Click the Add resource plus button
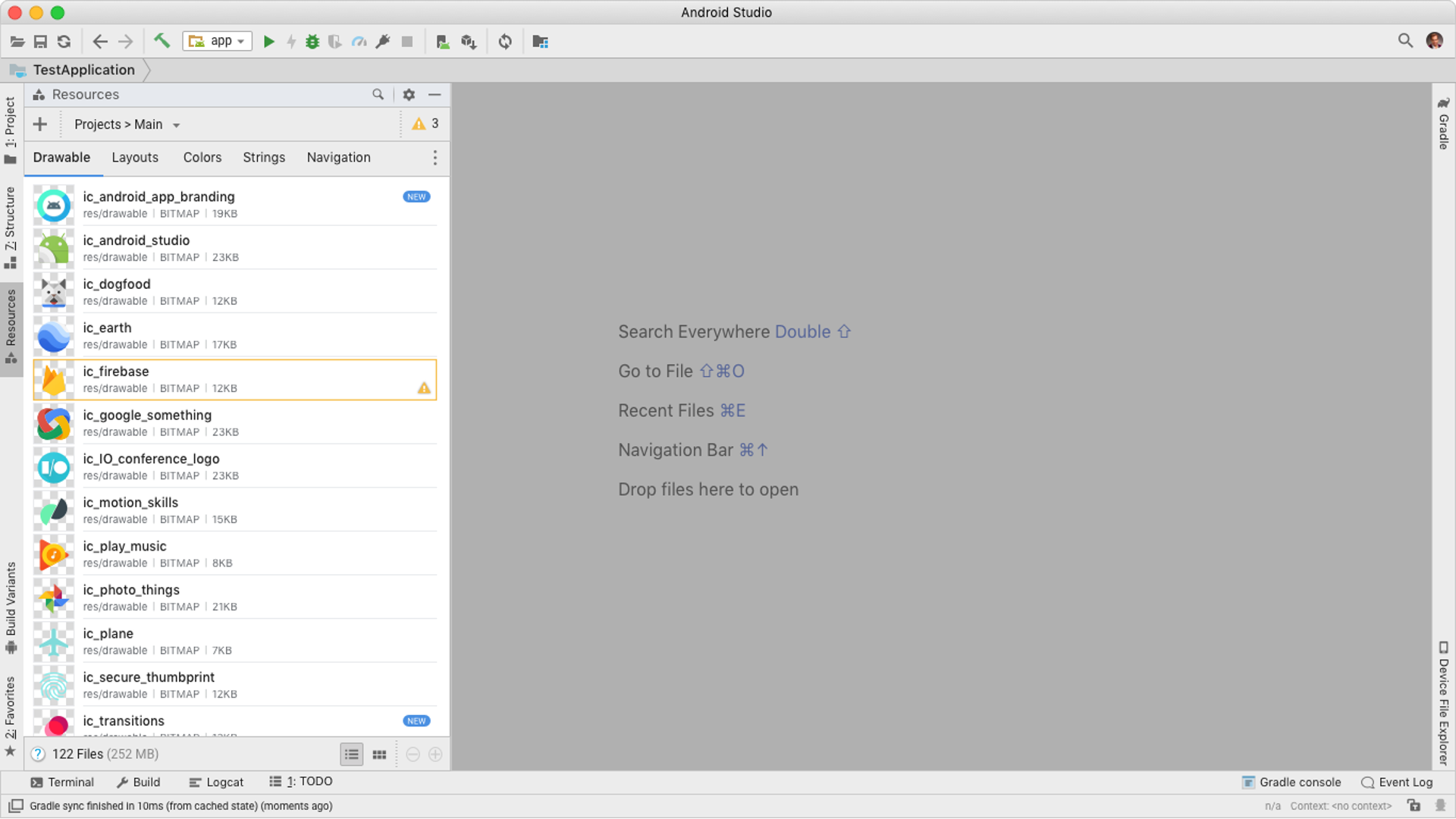 pyautogui.click(x=40, y=124)
